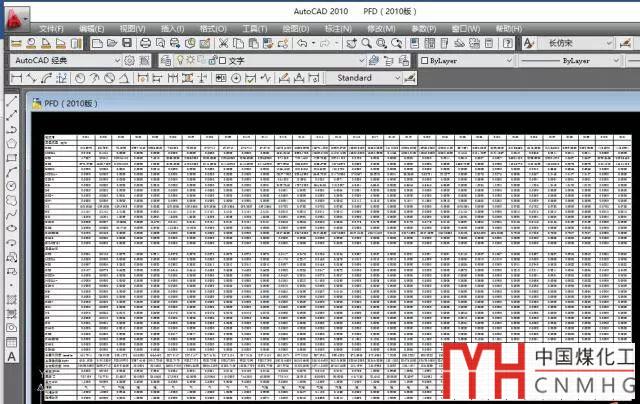Click the Workspace settings gear icon
The height and width of the screenshot is (404, 640).
click(129, 60)
